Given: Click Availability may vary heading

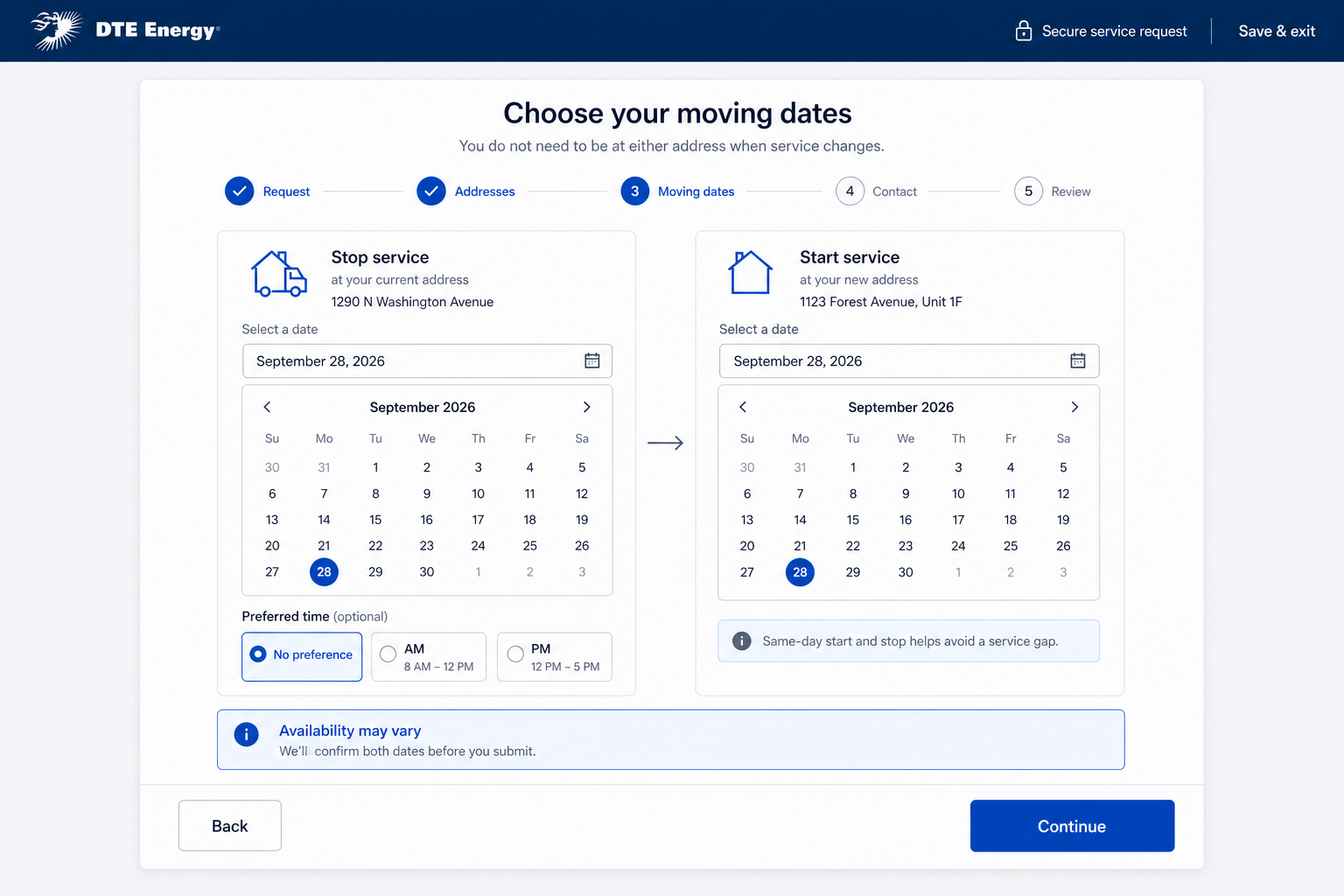Looking at the screenshot, I should click(x=350, y=731).
